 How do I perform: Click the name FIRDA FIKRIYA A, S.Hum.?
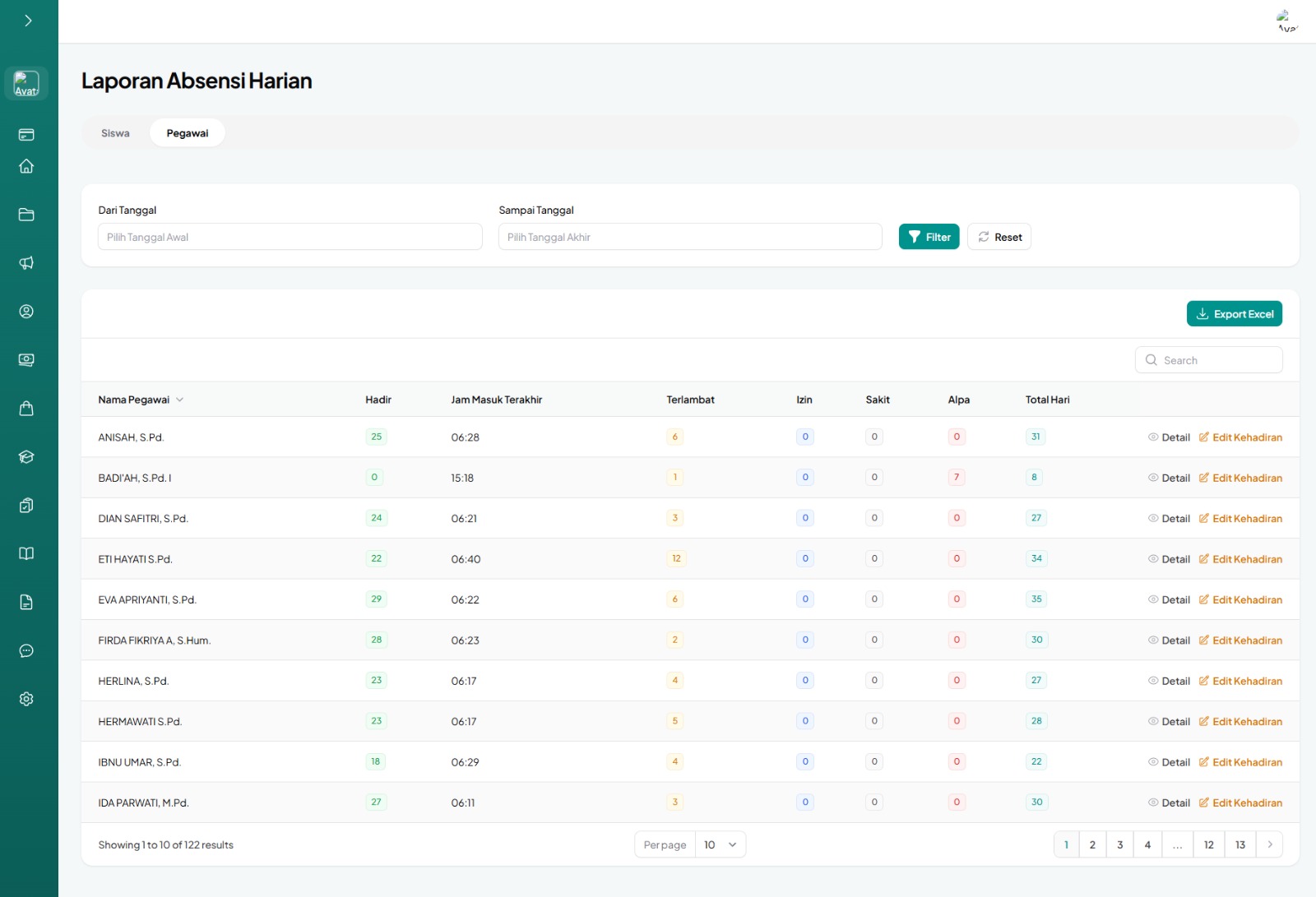coord(155,640)
